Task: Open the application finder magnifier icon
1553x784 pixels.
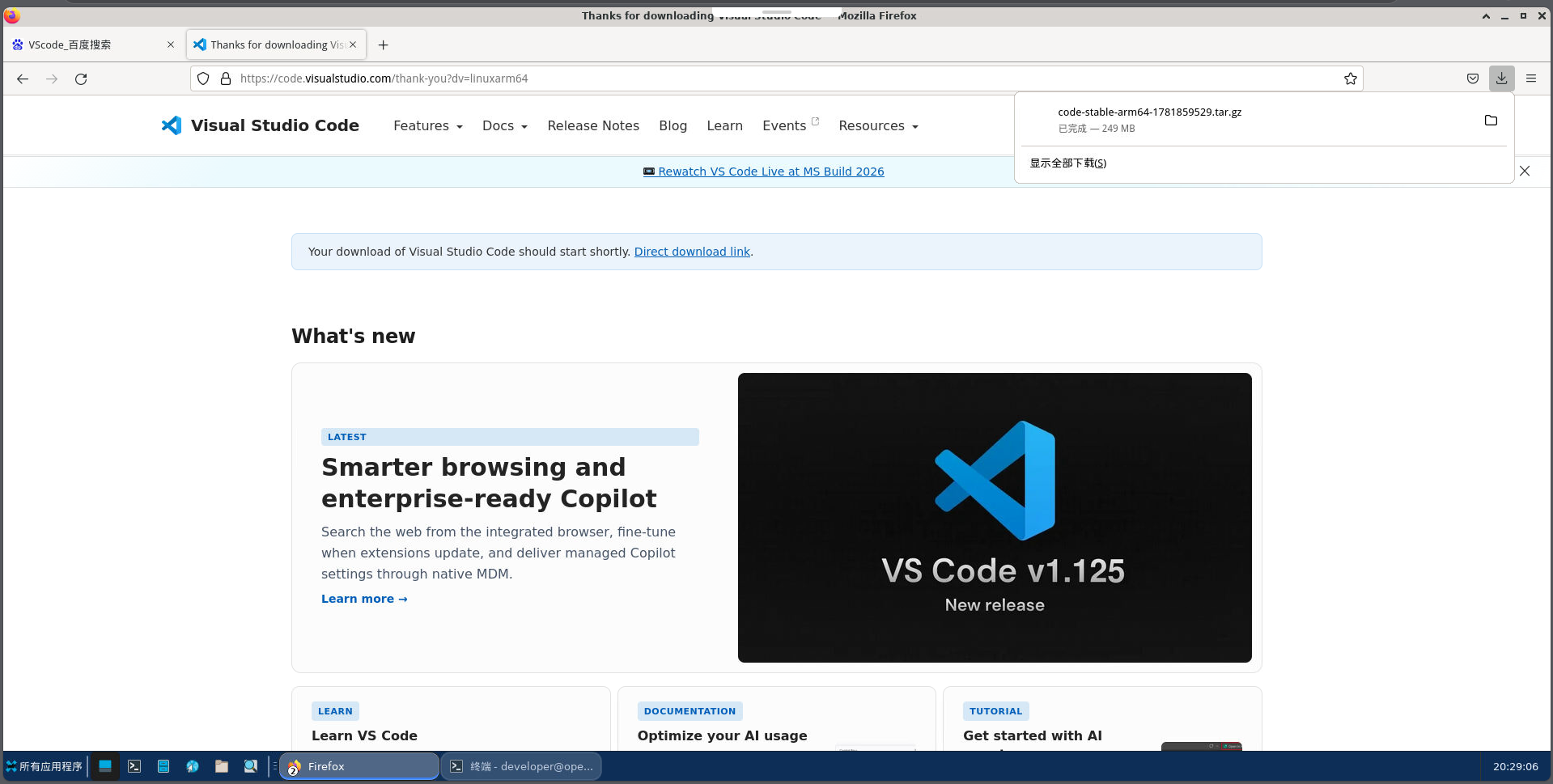Action: click(251, 766)
